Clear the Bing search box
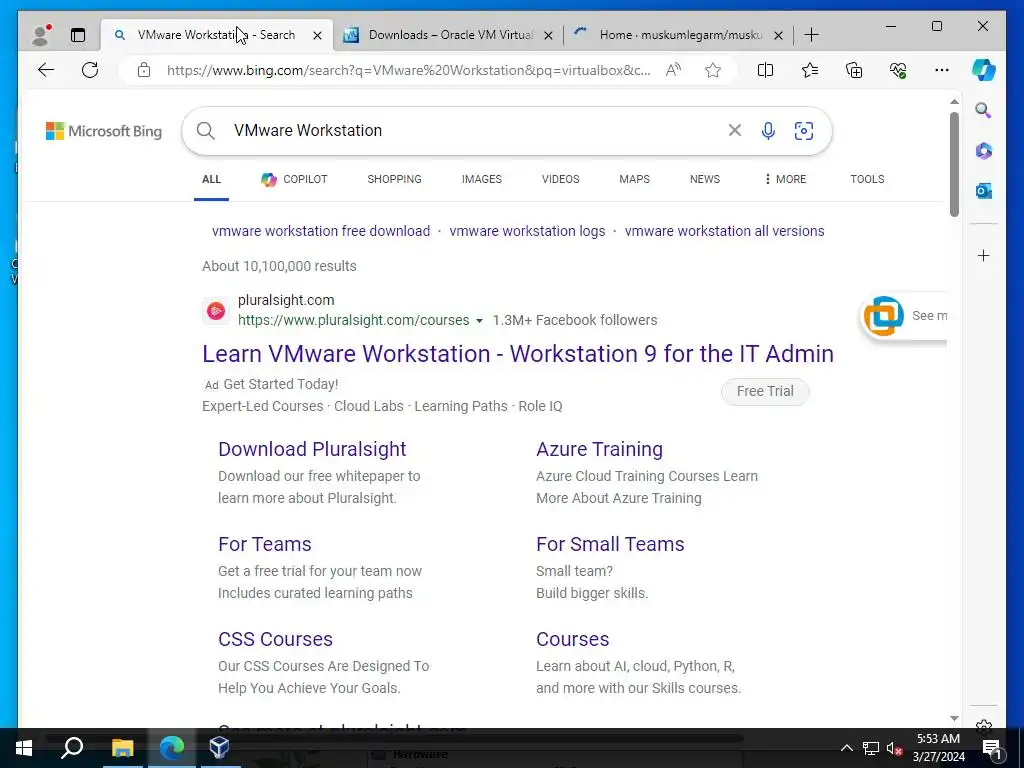Viewport: 1024px width, 768px height. (735, 131)
